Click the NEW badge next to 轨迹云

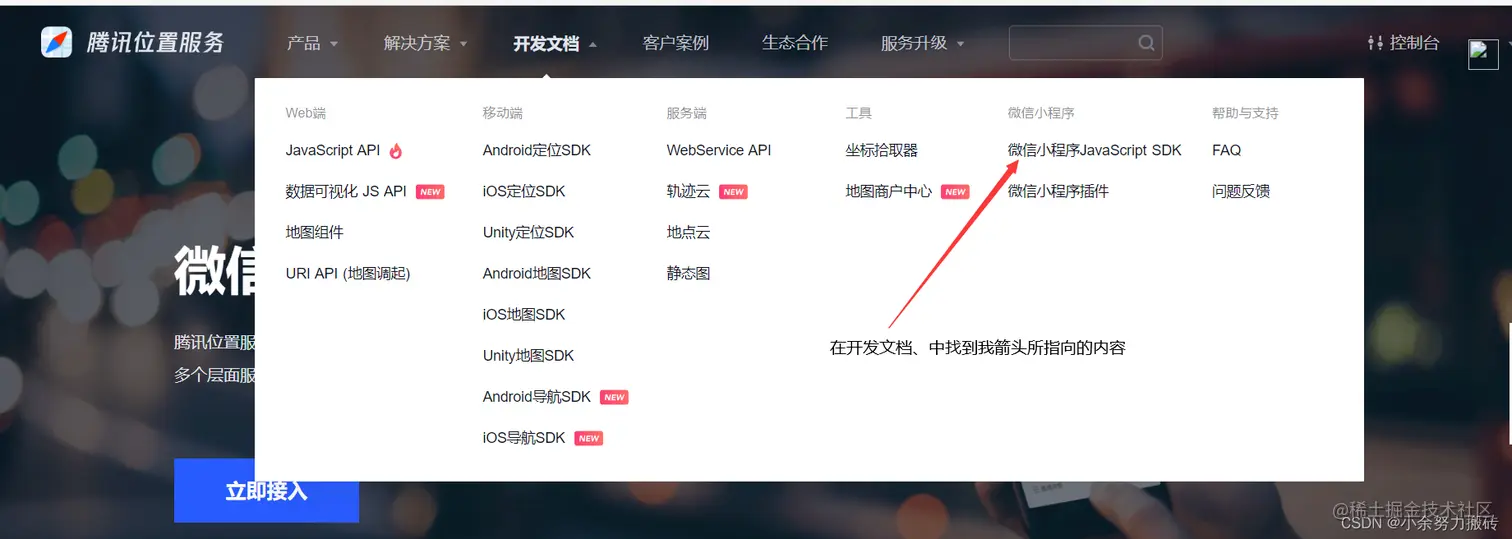[x=734, y=192]
